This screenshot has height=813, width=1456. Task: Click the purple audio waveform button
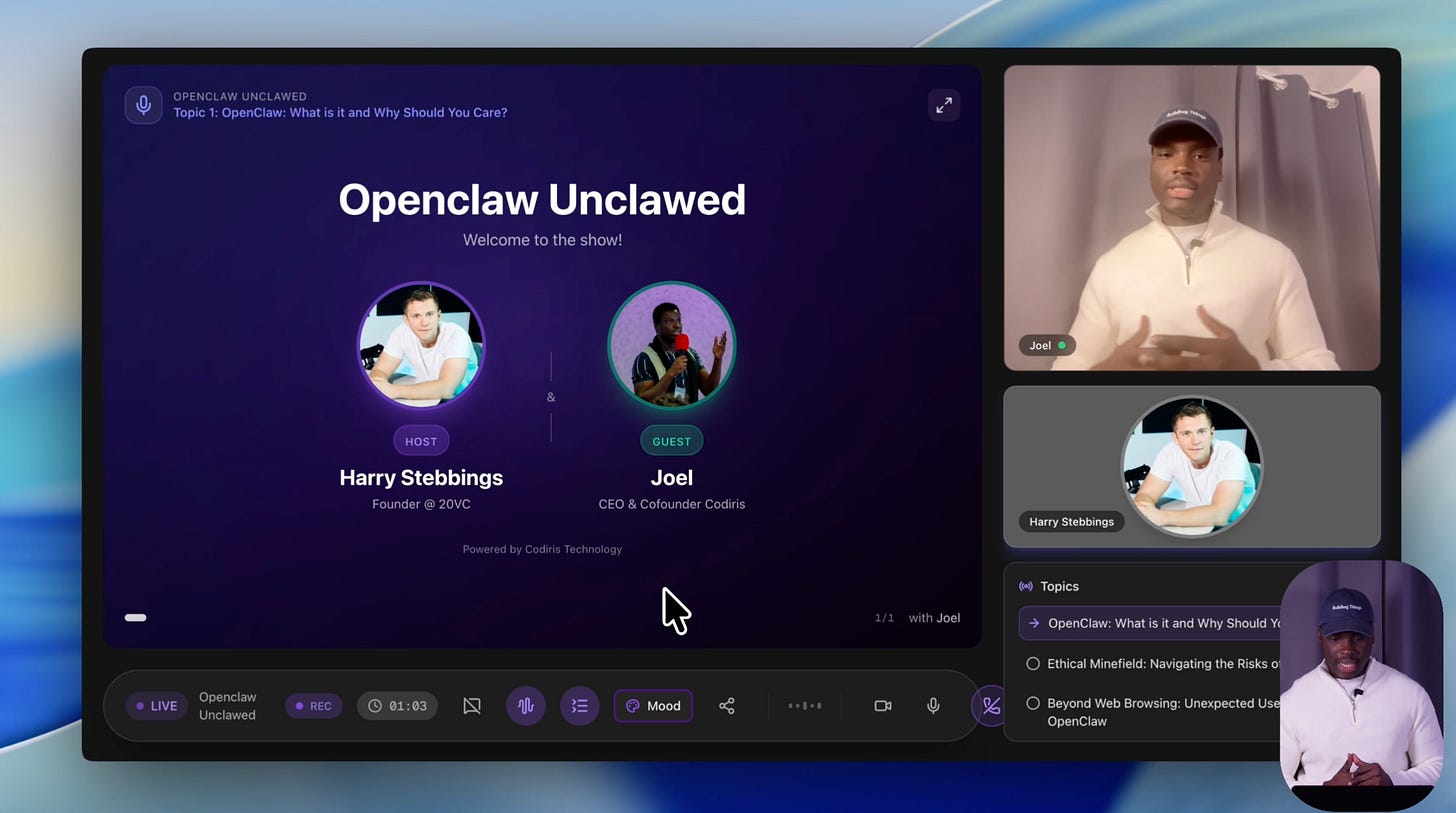coord(526,706)
